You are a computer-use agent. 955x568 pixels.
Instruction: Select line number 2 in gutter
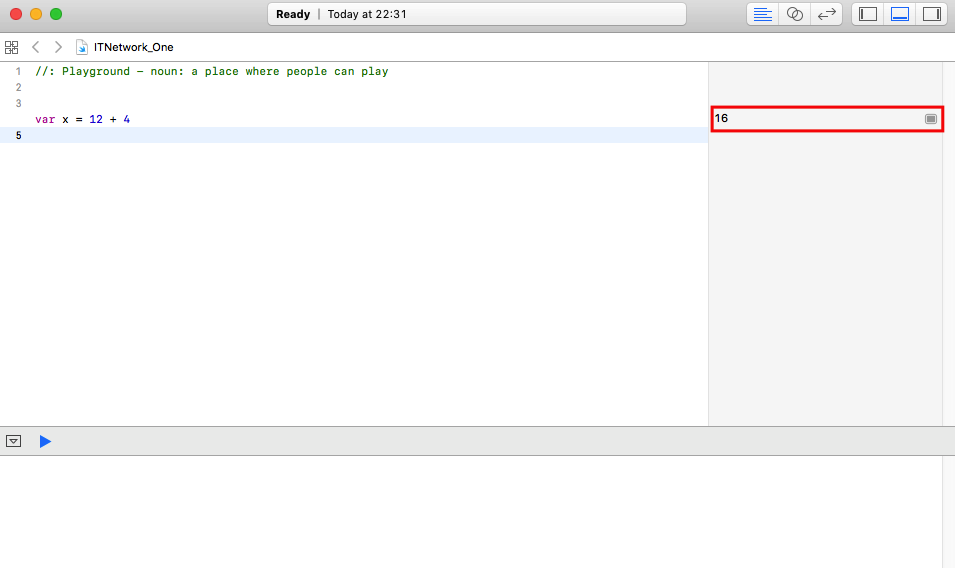(x=18, y=87)
